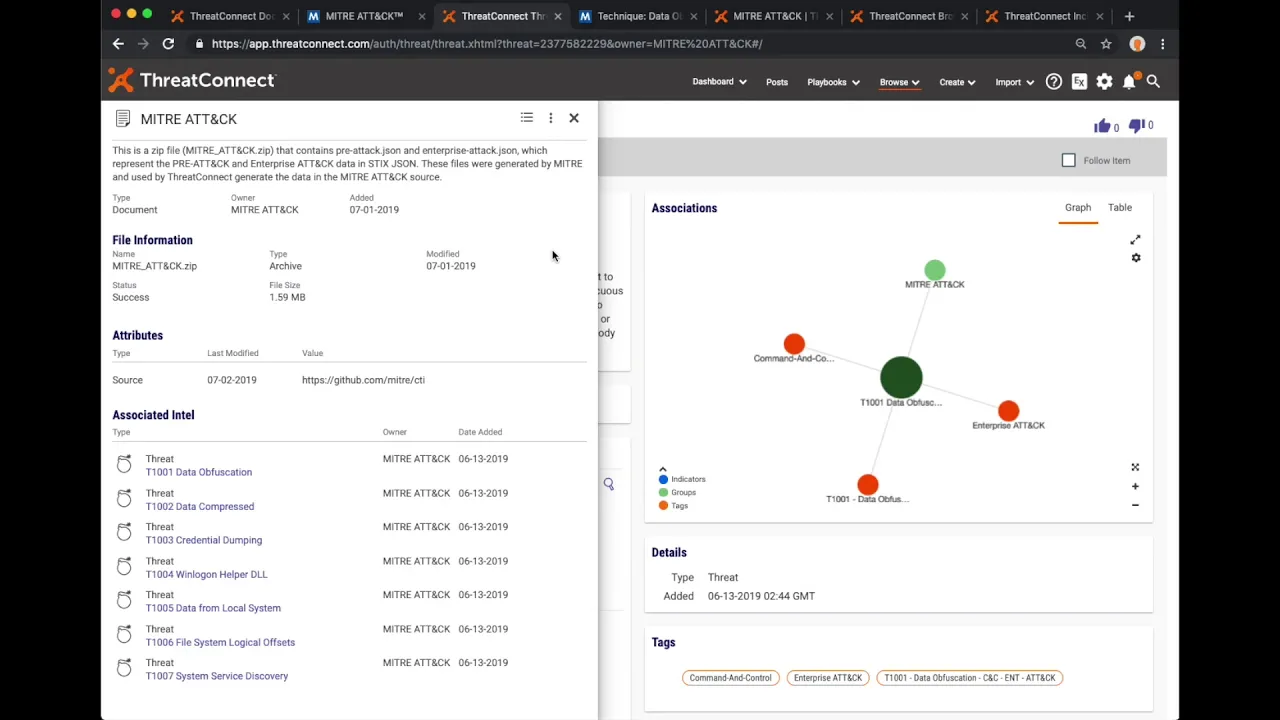Image resolution: width=1280 pixels, height=720 pixels.
Task: Click the search magnifier in ThreatConnect header
Action: [x=1153, y=82]
